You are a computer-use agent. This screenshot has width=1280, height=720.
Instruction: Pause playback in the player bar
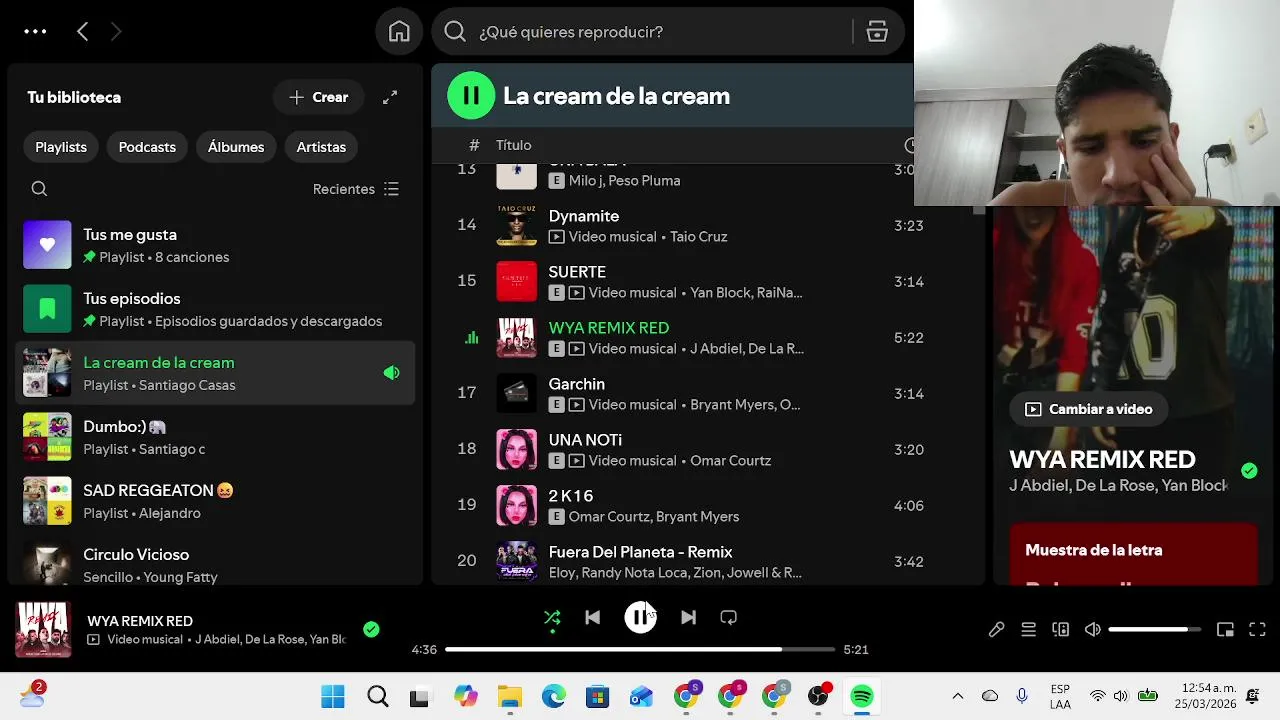pos(640,618)
